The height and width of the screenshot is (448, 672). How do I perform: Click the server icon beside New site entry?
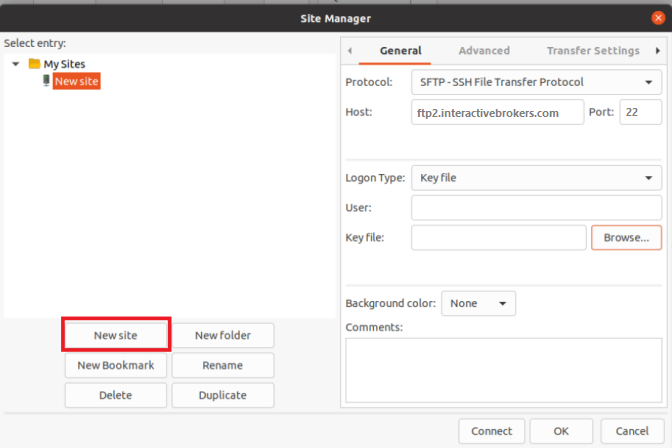click(x=46, y=81)
